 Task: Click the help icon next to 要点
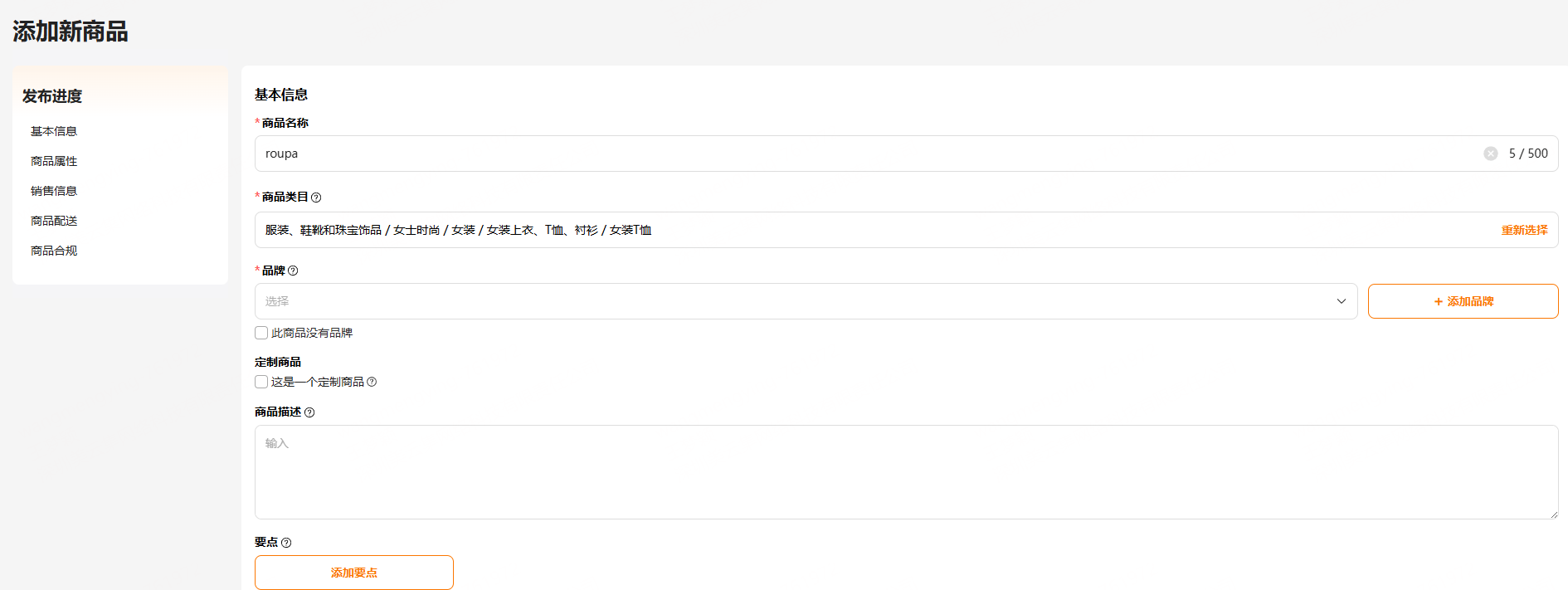[x=286, y=543]
